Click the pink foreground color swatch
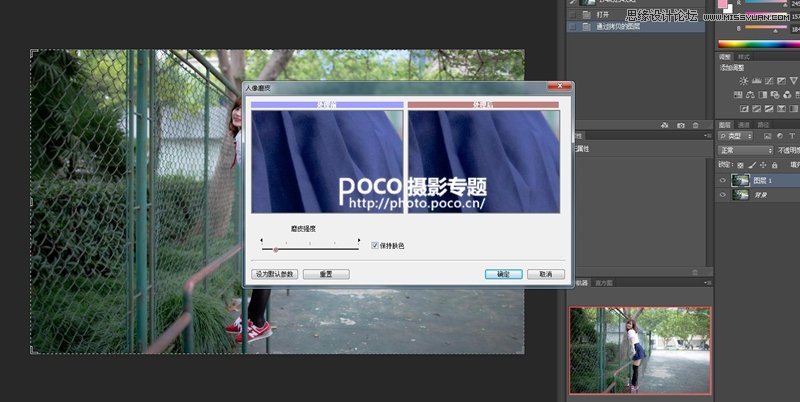The width and height of the screenshot is (800, 402). tap(722, 4)
